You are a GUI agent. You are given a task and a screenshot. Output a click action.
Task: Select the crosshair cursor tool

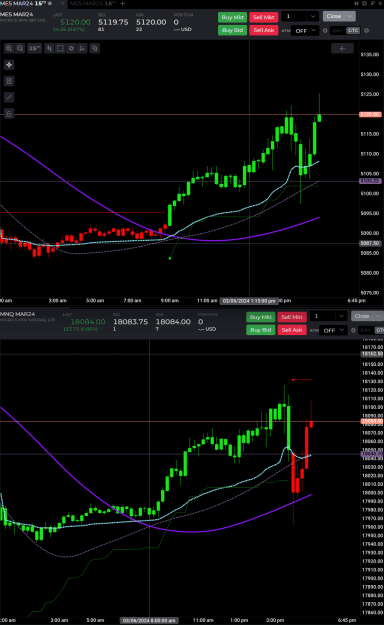pyautogui.click(x=9, y=65)
